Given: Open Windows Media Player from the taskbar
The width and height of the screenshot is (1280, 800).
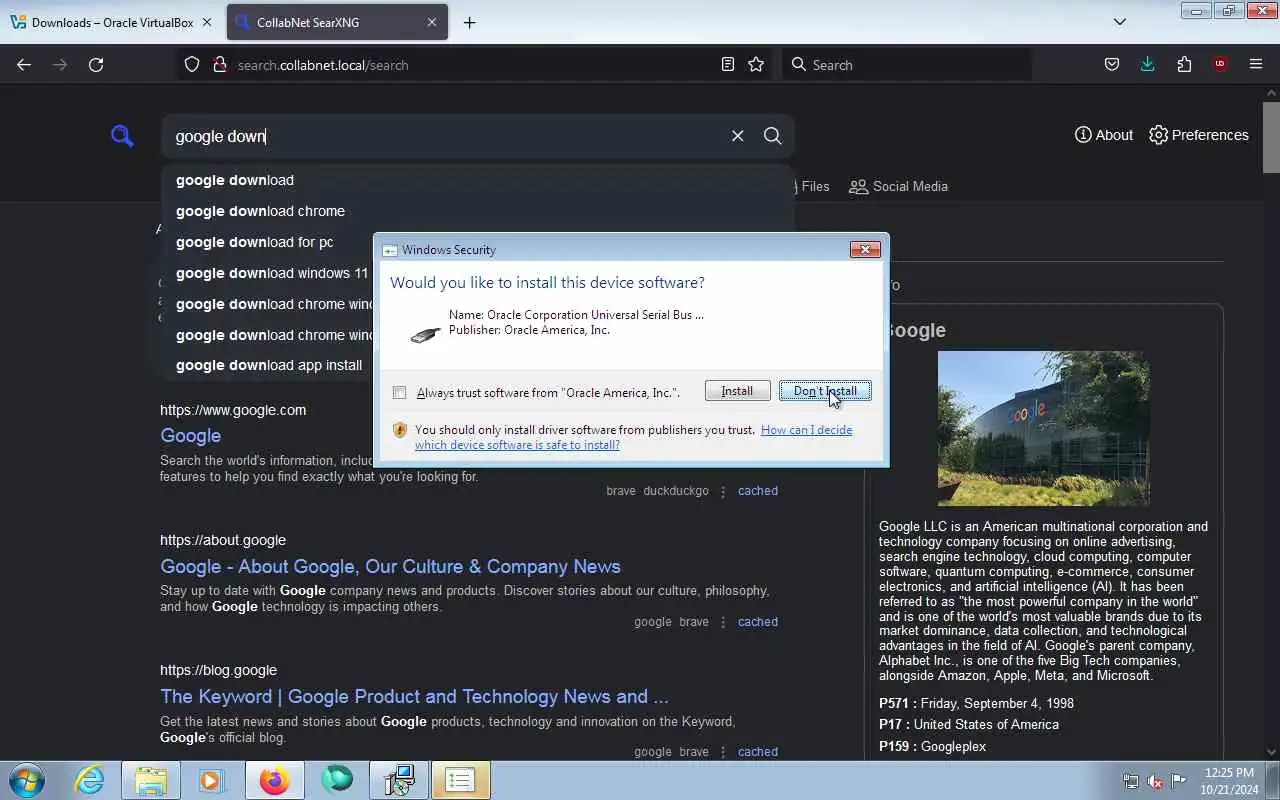Looking at the screenshot, I should point(211,780).
